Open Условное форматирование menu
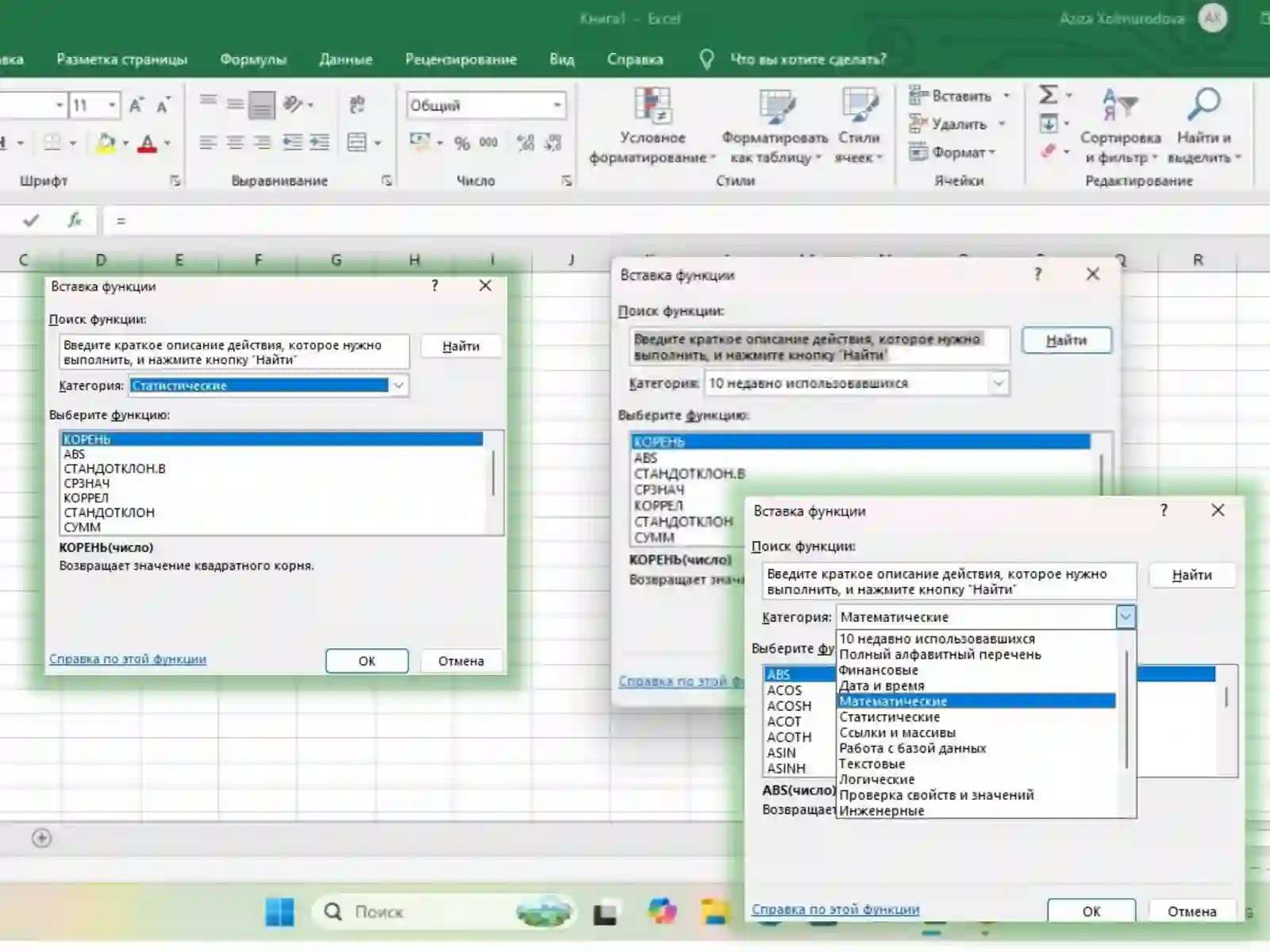The image size is (1270, 952). (x=652, y=127)
